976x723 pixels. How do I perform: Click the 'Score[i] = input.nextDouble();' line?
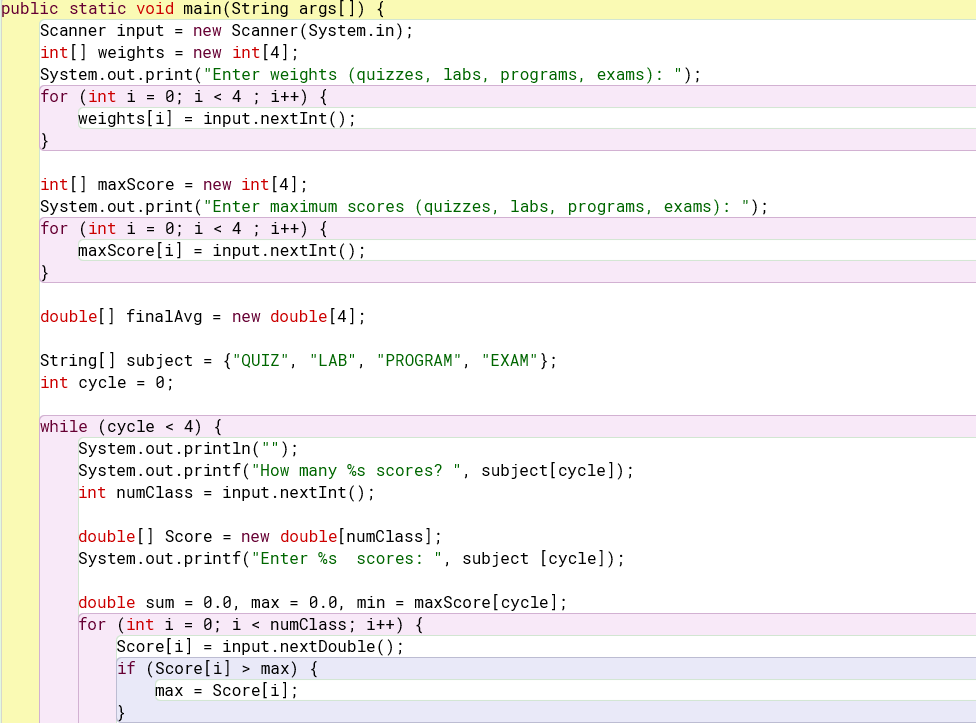click(x=260, y=647)
